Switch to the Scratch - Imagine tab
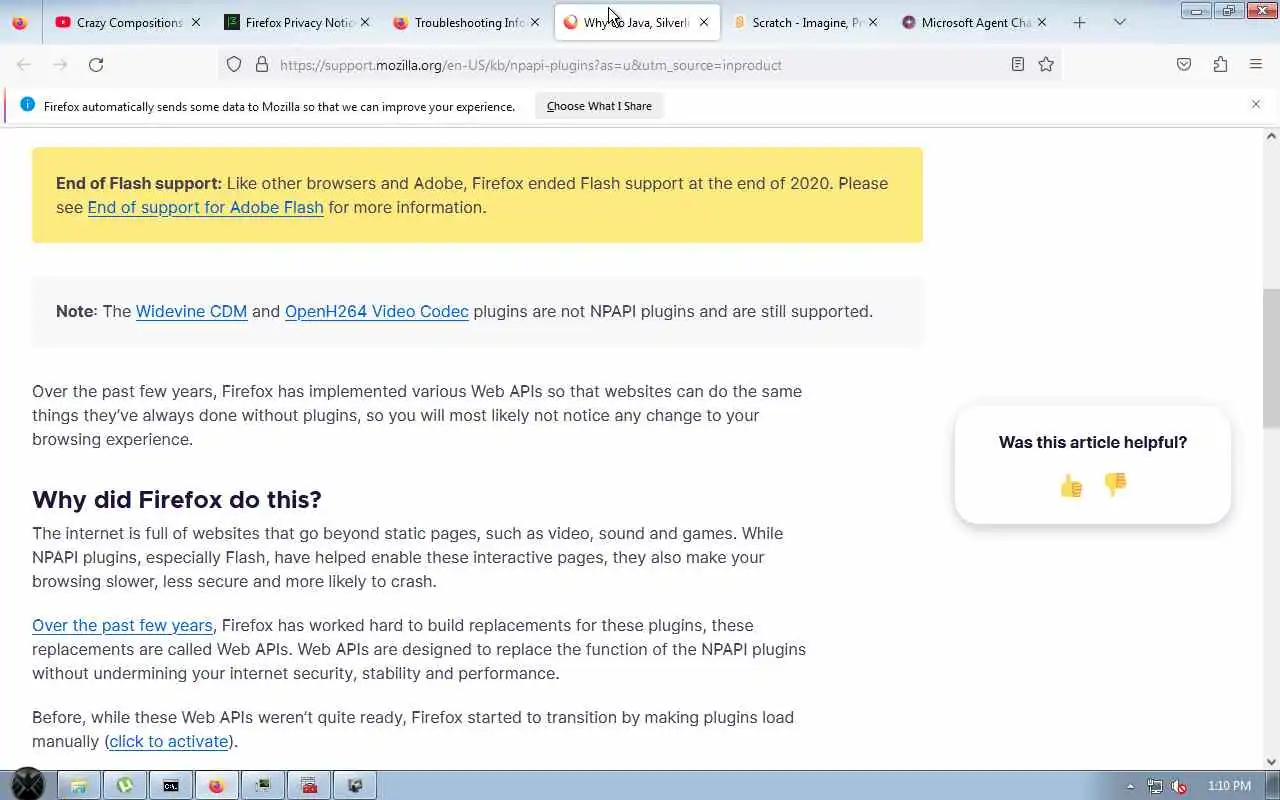1280x800 pixels. (x=805, y=22)
